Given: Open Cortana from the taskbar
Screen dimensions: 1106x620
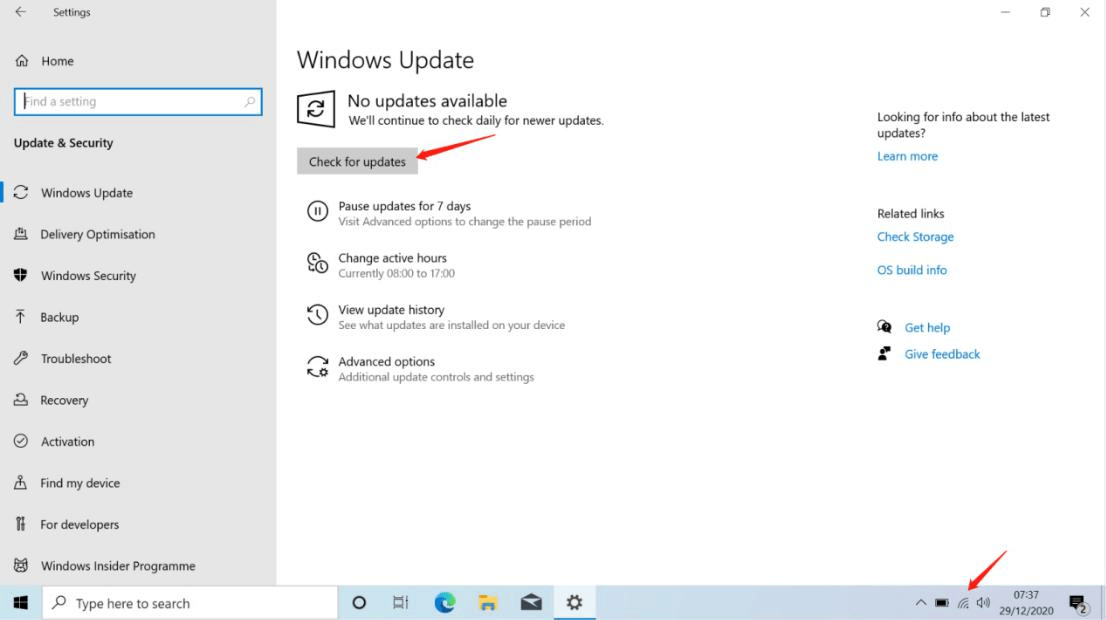Looking at the screenshot, I should coord(359,603).
